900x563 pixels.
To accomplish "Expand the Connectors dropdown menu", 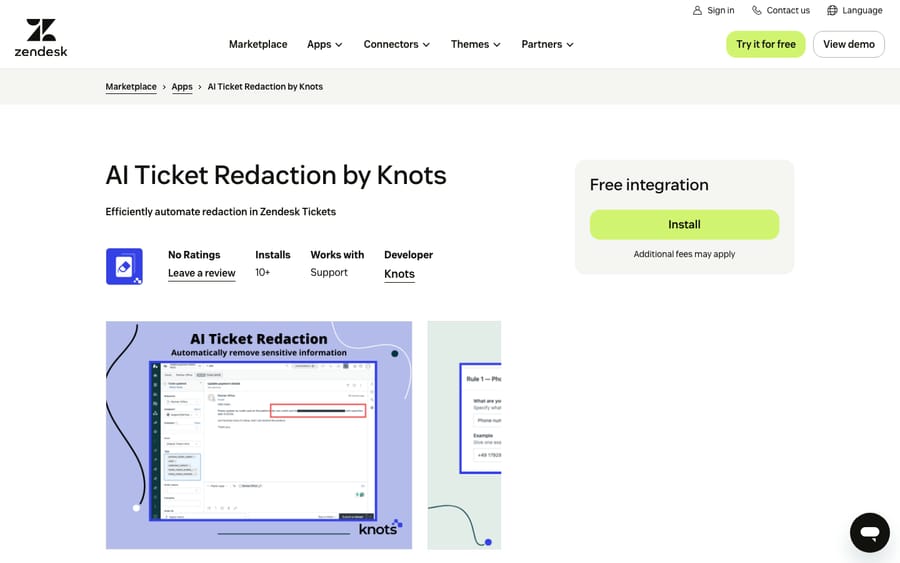I will [397, 44].
